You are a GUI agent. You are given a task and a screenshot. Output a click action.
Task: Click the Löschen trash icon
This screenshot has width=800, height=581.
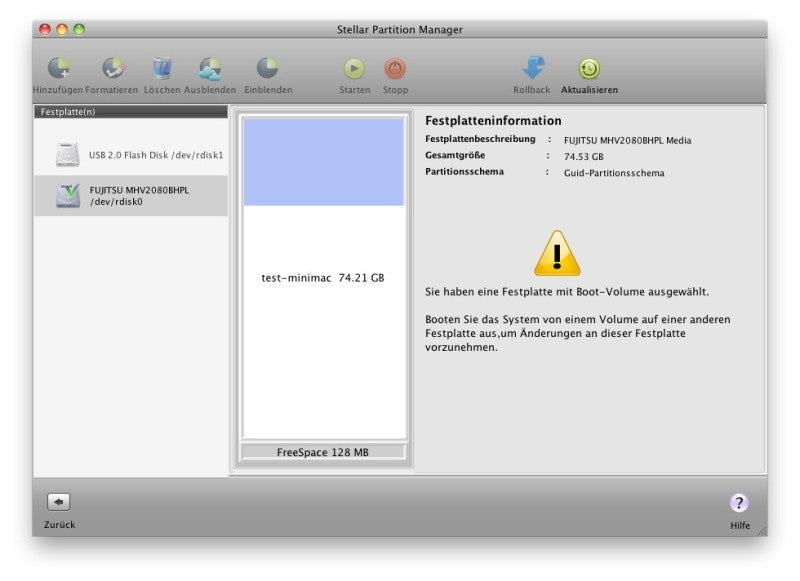tap(162, 68)
